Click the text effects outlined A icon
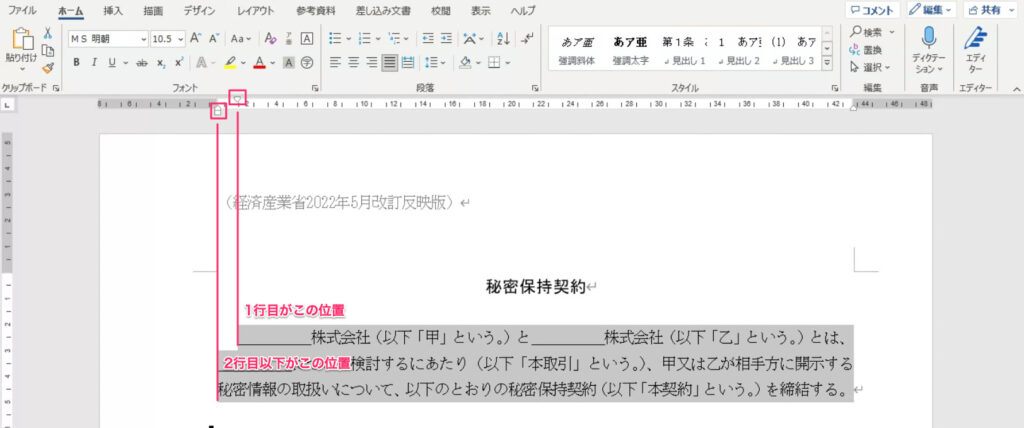This screenshot has height=428, width=1024. [201, 63]
